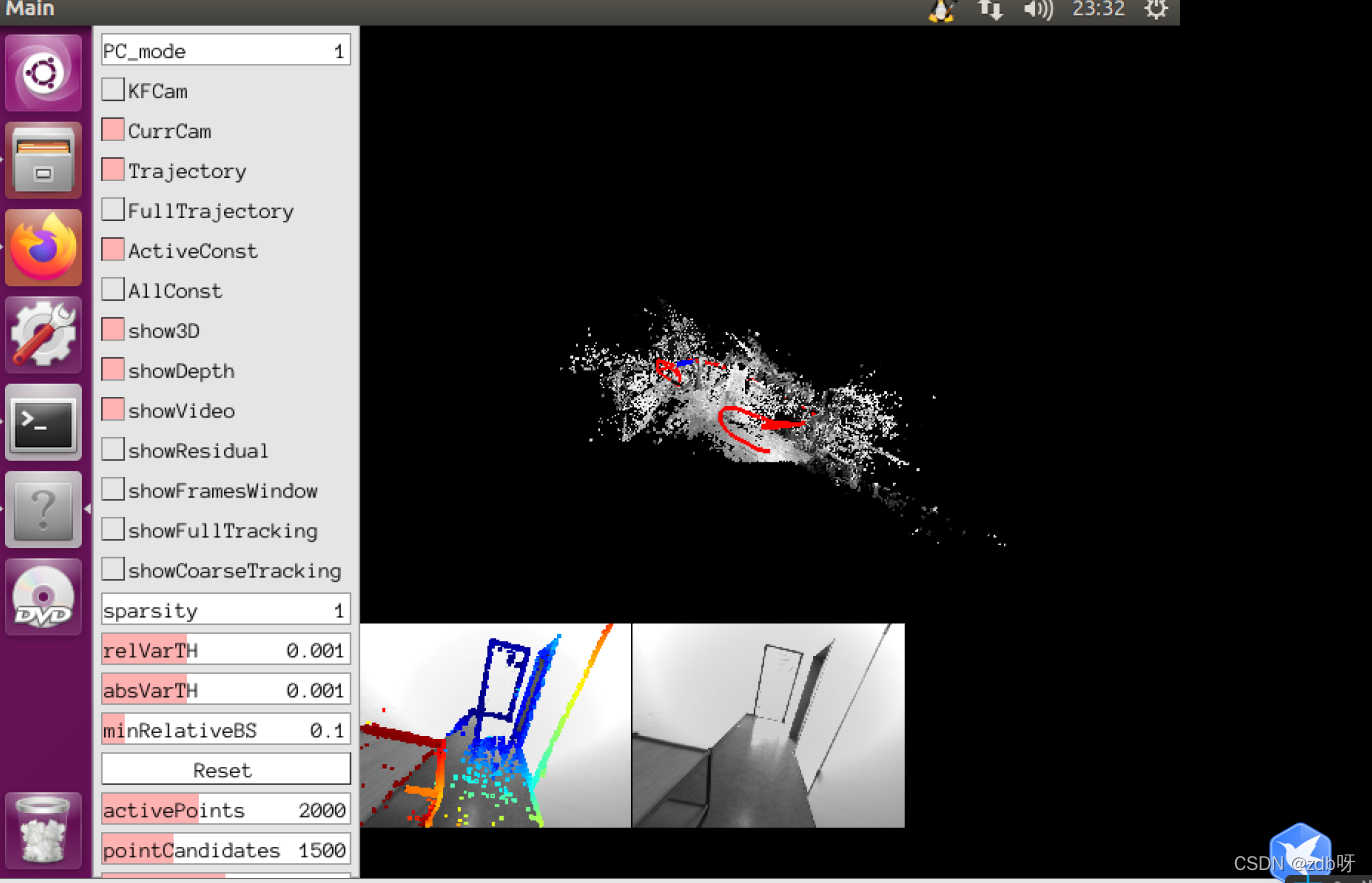Set the relVarTH slider
This screenshot has height=883, width=1372.
(x=226, y=650)
